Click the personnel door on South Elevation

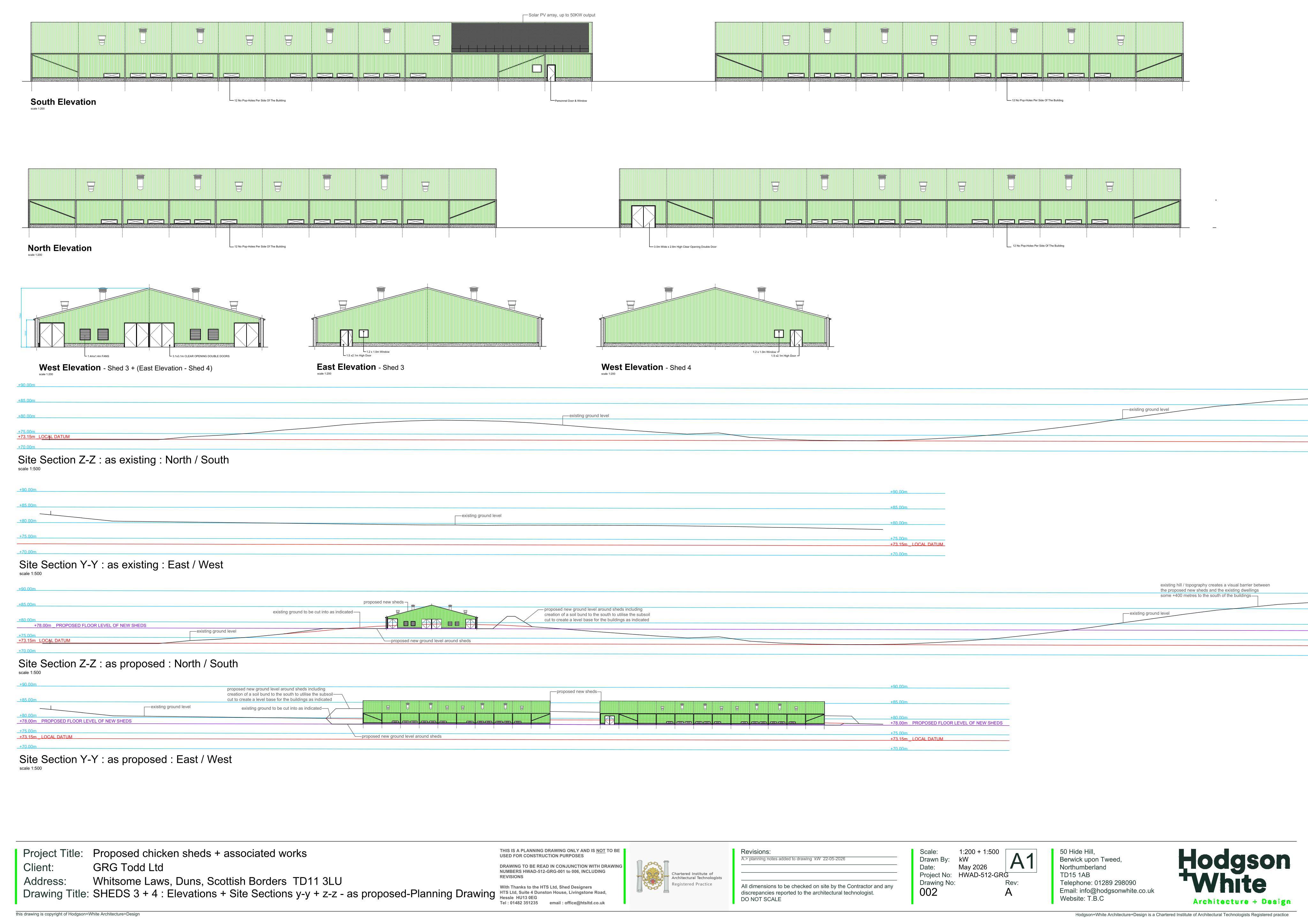coord(551,73)
